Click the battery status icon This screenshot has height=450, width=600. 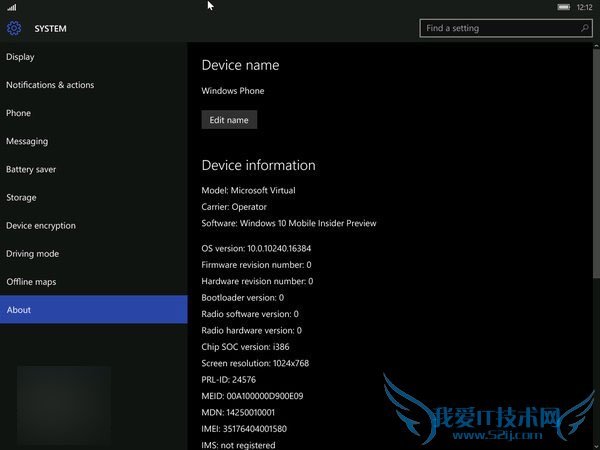tap(563, 7)
